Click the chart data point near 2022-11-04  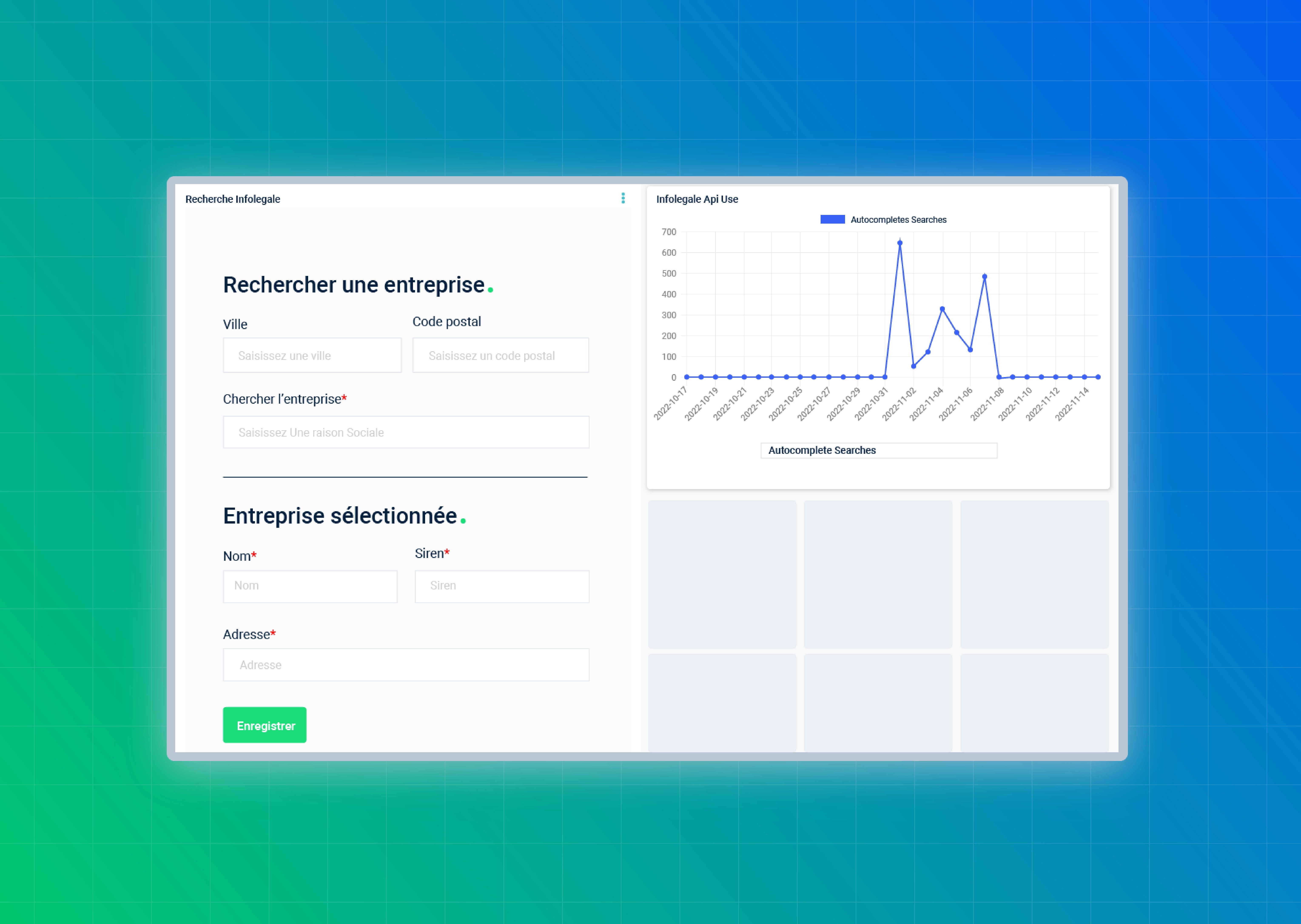942,309
